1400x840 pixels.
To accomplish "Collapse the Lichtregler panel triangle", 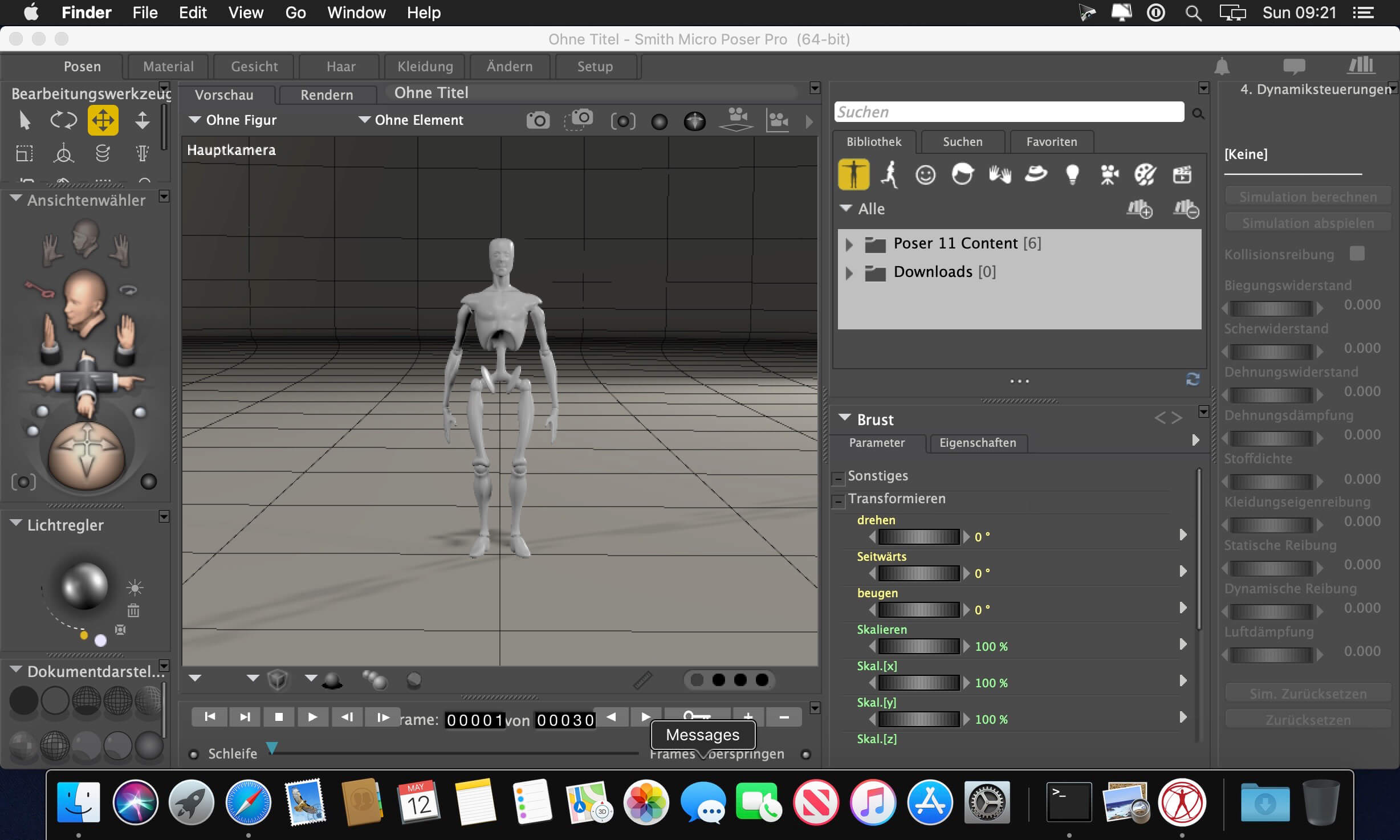I will [16, 523].
